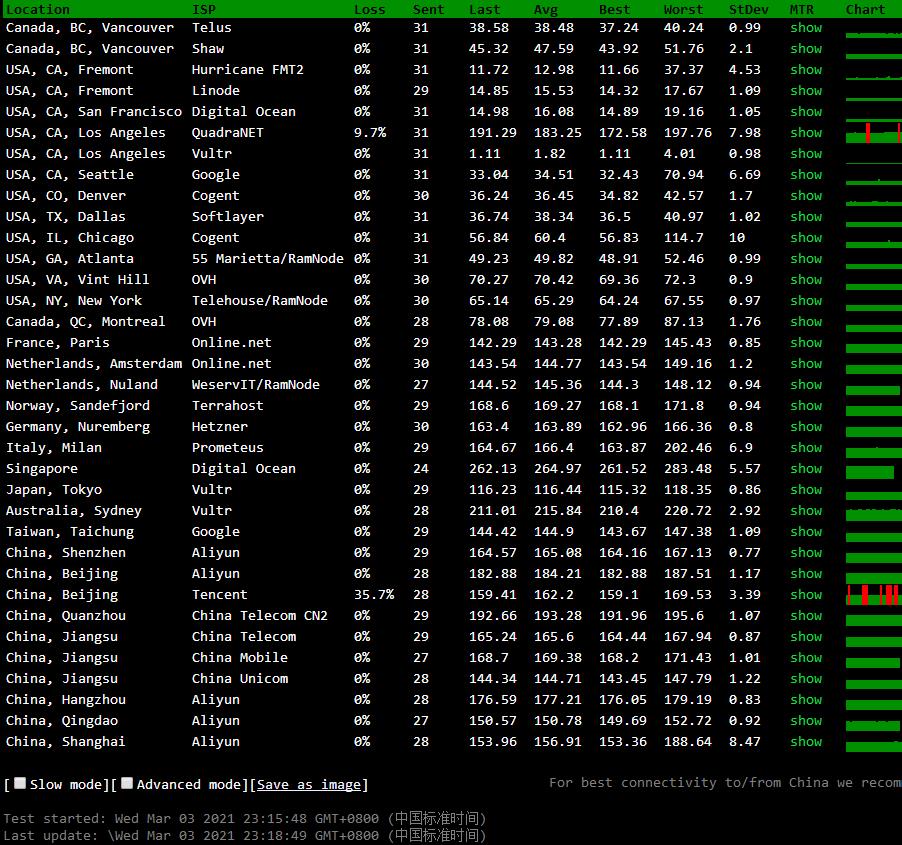Select the 'China, Shanghai' location cell
Image resolution: width=902 pixels, height=845 pixels.
click(x=65, y=741)
